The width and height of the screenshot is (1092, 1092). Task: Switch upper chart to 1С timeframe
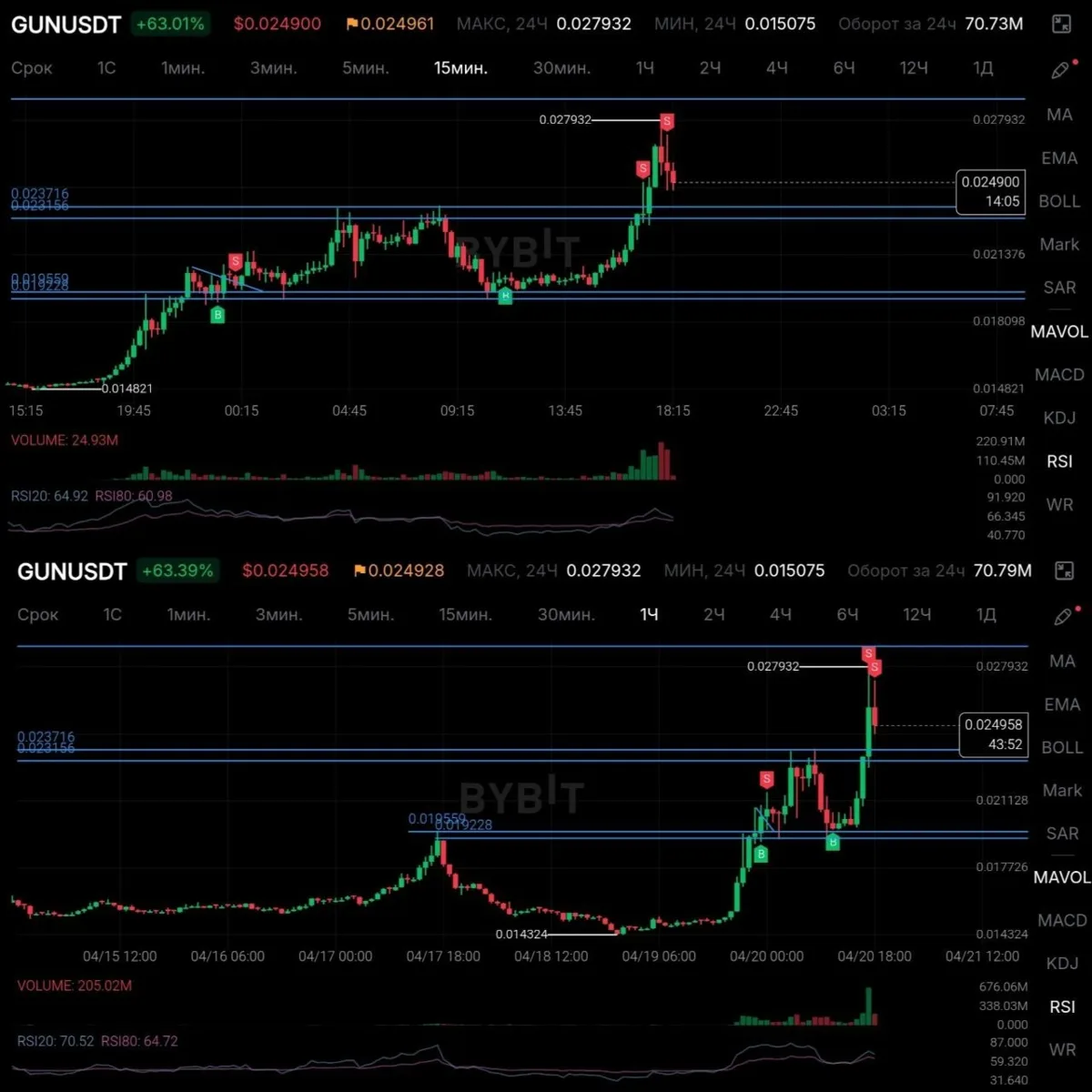pyautogui.click(x=106, y=68)
